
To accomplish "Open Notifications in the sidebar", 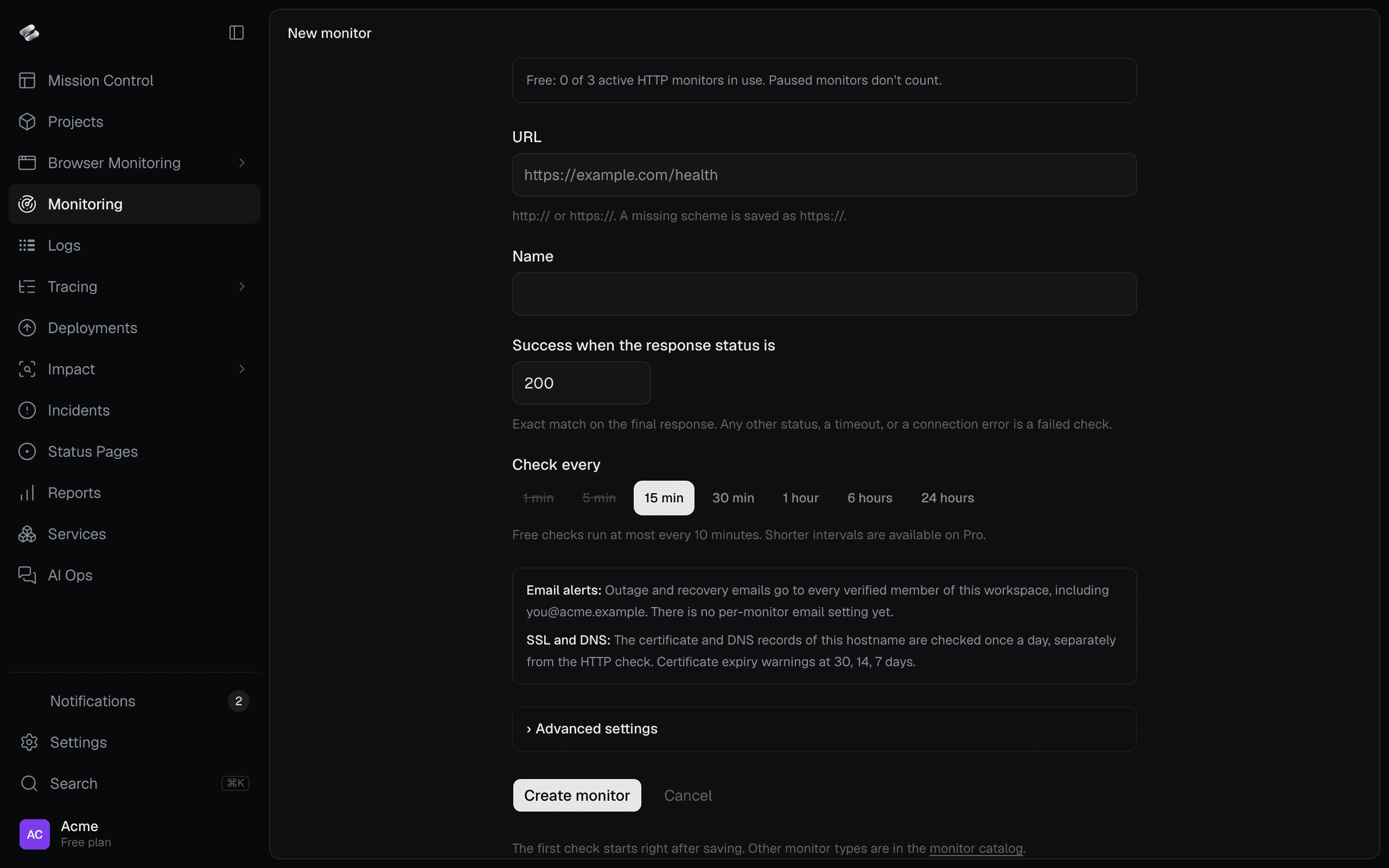I will pyautogui.click(x=135, y=701).
